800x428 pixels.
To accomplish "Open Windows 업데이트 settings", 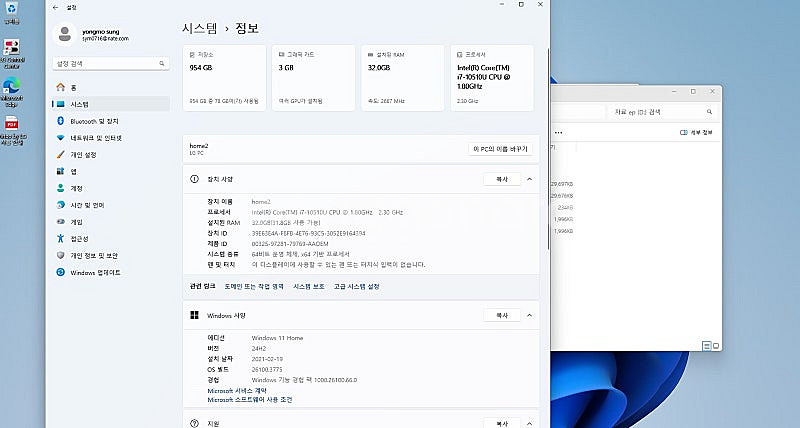I will click(111, 272).
